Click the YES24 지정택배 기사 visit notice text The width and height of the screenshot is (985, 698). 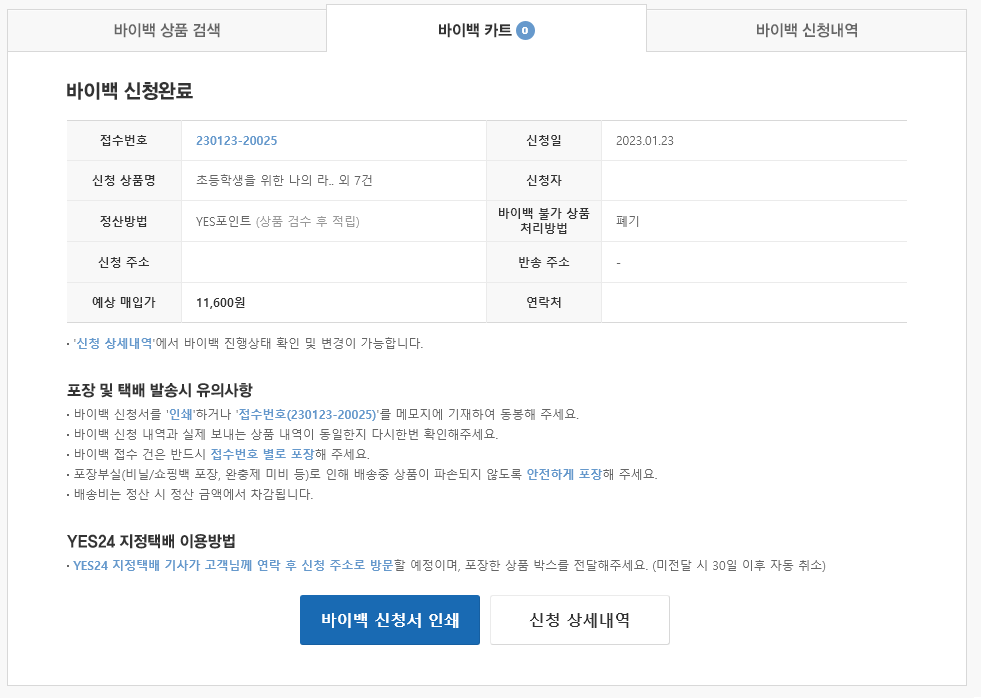(233, 565)
